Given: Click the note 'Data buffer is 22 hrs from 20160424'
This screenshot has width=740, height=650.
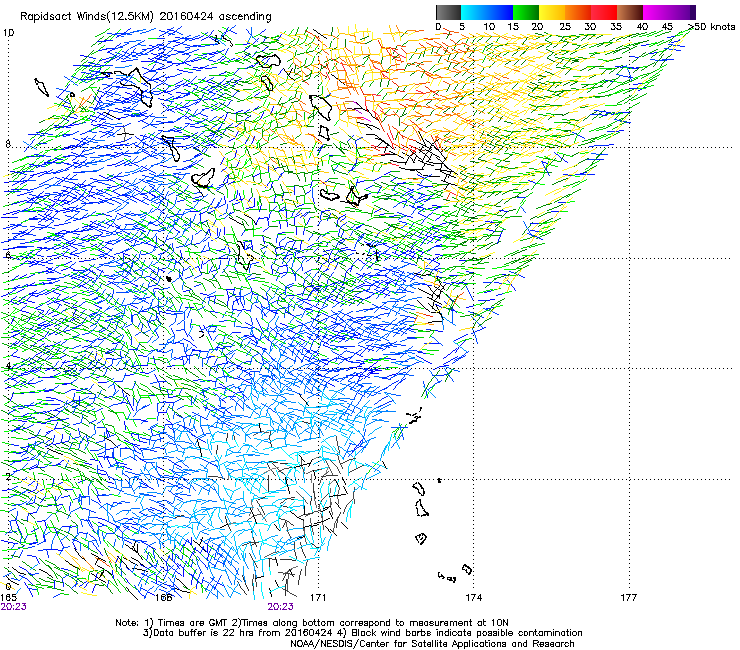Looking at the screenshot, I should (243, 633).
